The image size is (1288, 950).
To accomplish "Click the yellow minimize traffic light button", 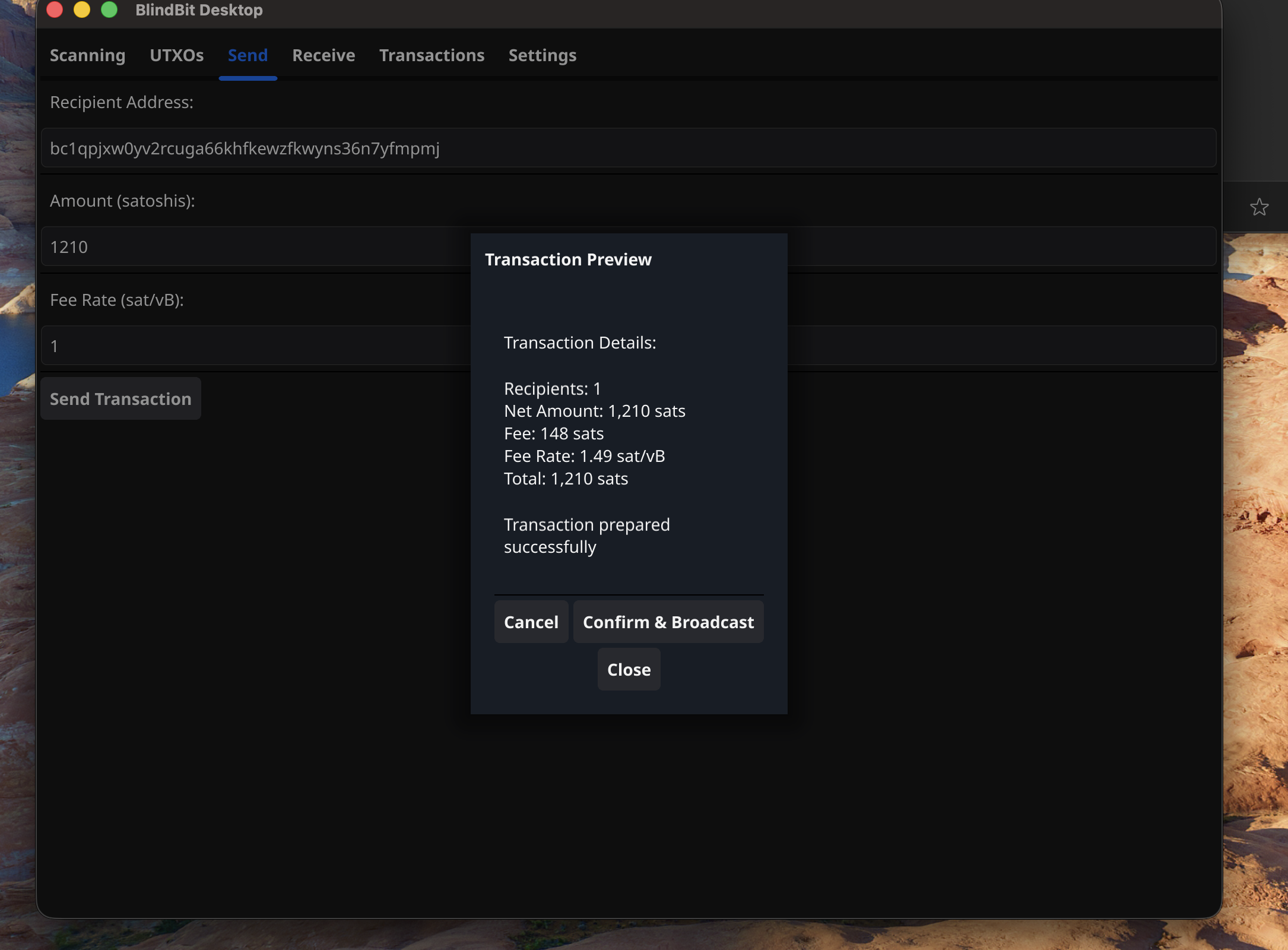I will click(x=83, y=9).
